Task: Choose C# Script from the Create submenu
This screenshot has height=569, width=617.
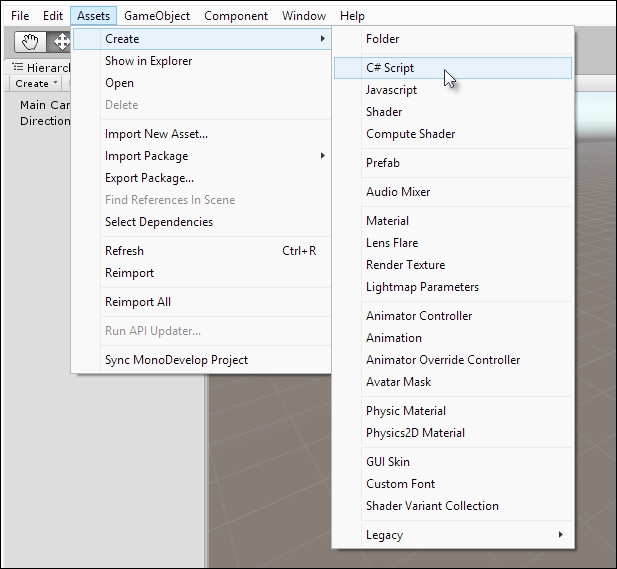Action: coord(390,68)
